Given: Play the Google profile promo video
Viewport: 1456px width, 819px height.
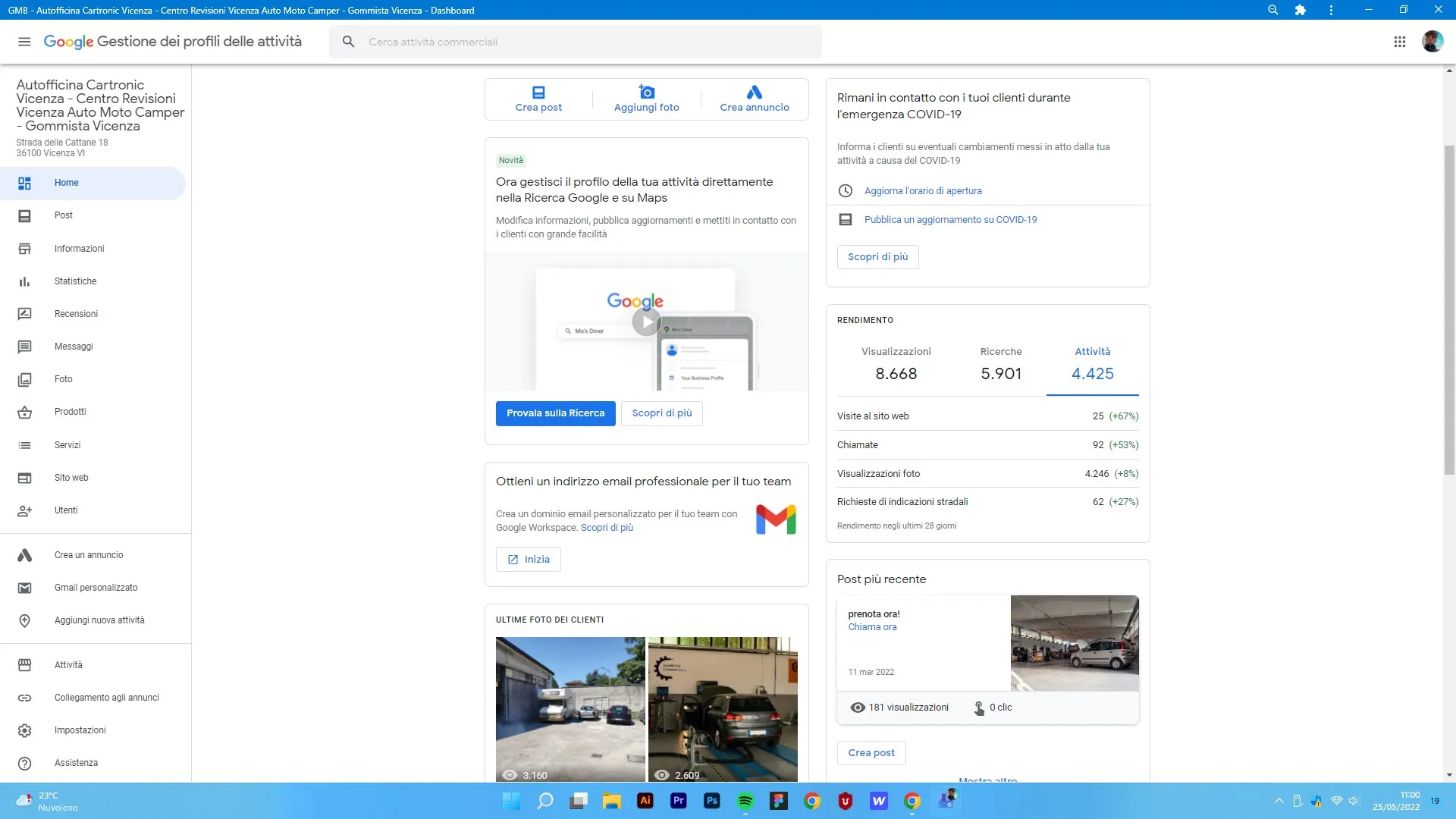Looking at the screenshot, I should point(646,322).
